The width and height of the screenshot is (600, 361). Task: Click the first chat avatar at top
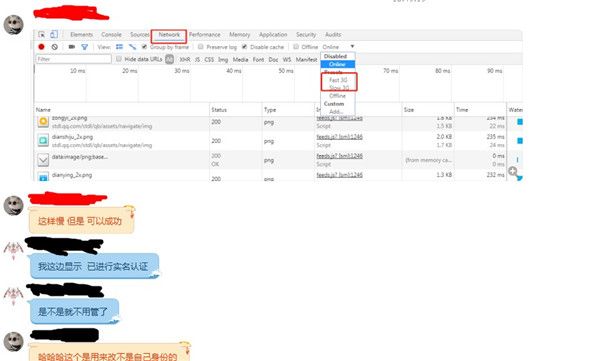[x=13, y=25]
